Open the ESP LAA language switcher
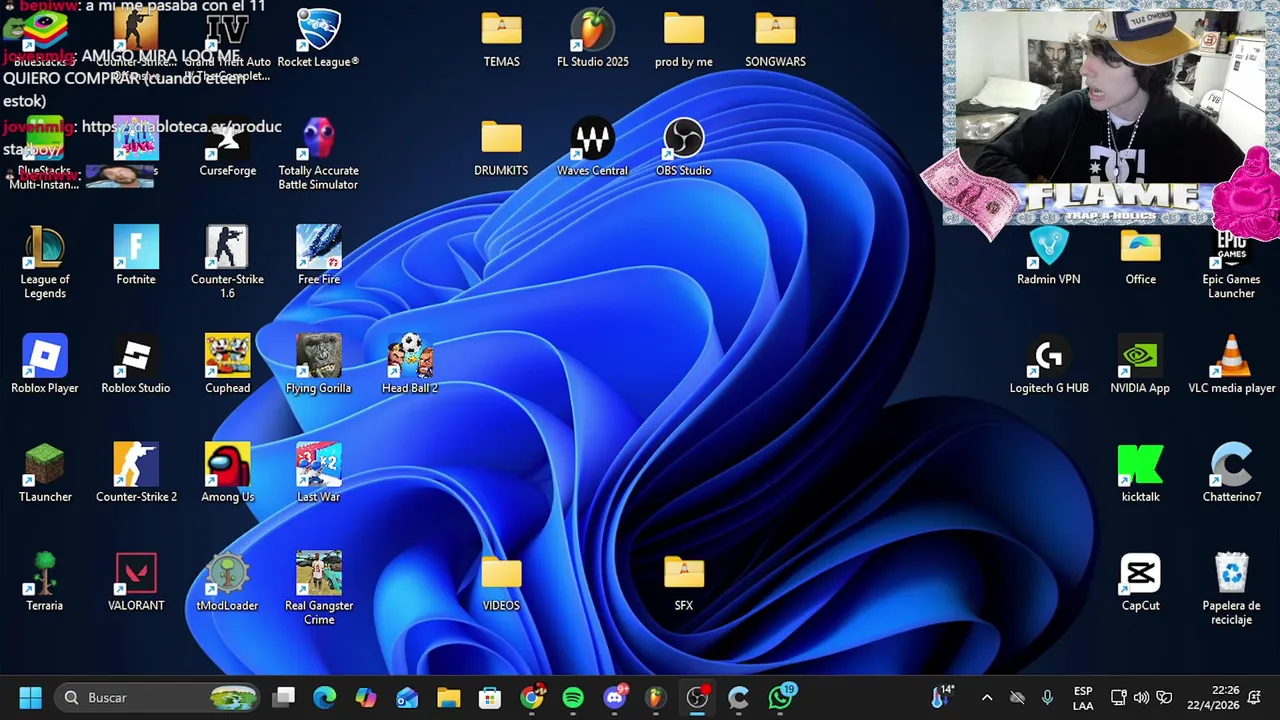 1083,697
